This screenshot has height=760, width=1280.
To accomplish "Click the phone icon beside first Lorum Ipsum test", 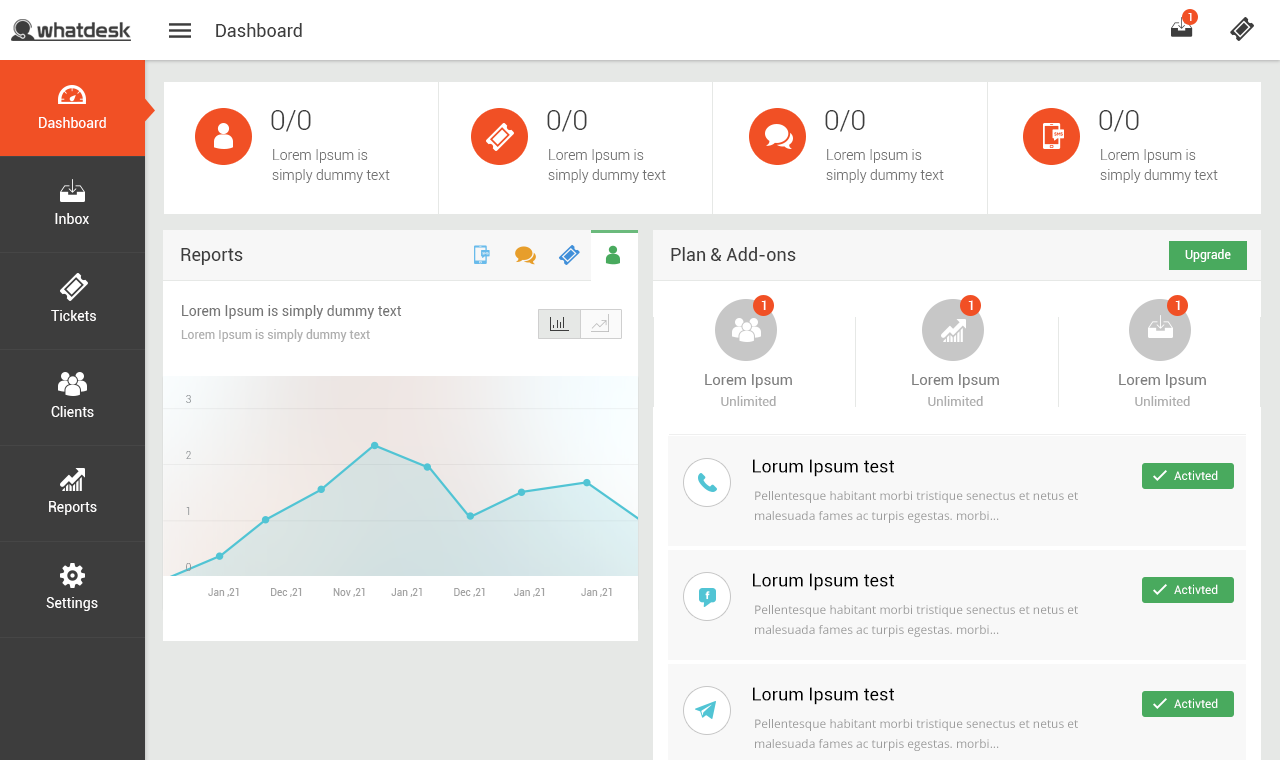I will 707,482.
